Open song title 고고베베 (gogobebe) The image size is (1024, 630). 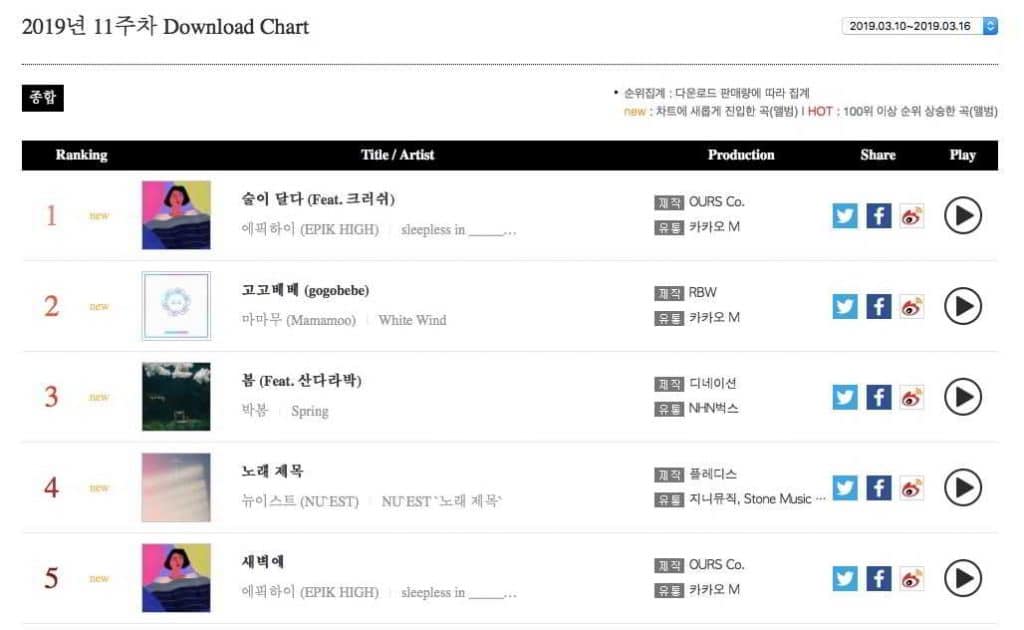tap(305, 290)
